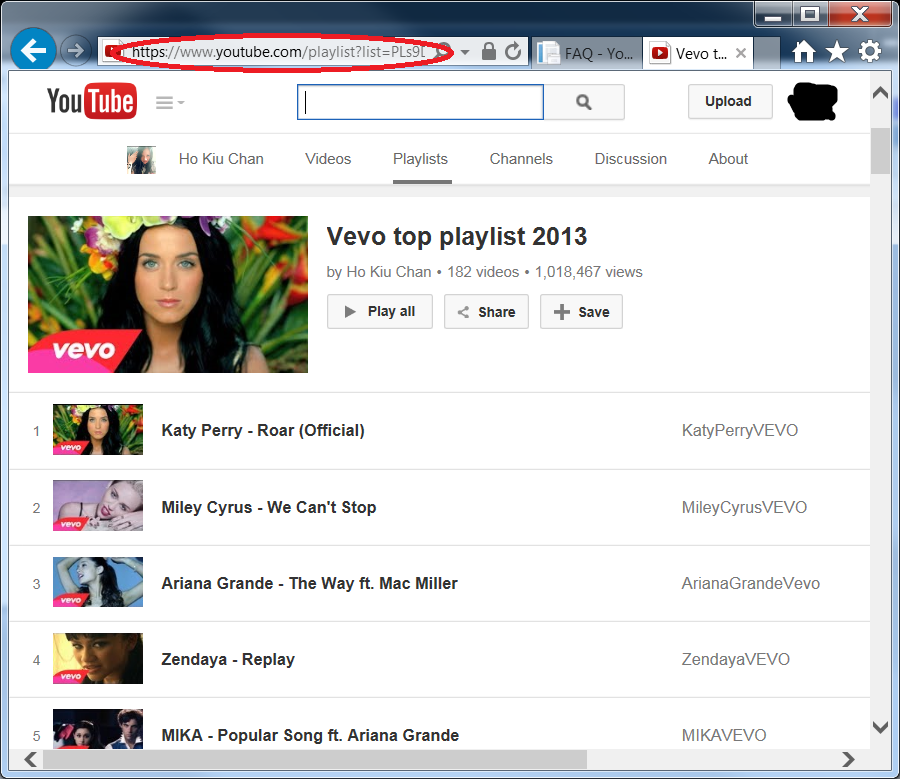The width and height of the screenshot is (900, 779).
Task: Play Katy Perry - Roar (Official)
Action: click(x=263, y=431)
